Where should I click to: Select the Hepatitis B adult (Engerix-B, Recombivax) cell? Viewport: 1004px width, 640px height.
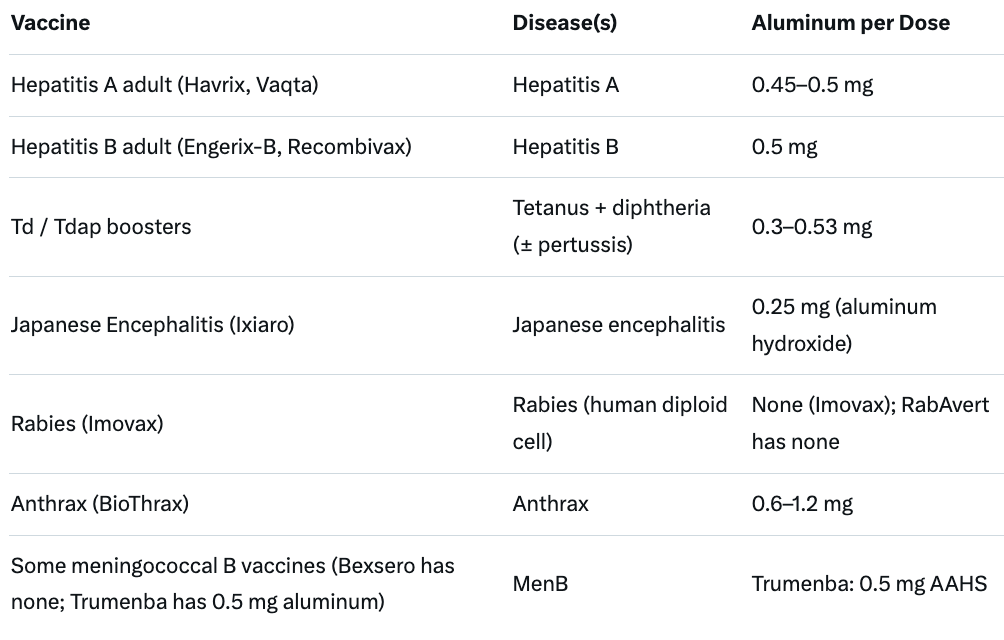[x=211, y=147]
